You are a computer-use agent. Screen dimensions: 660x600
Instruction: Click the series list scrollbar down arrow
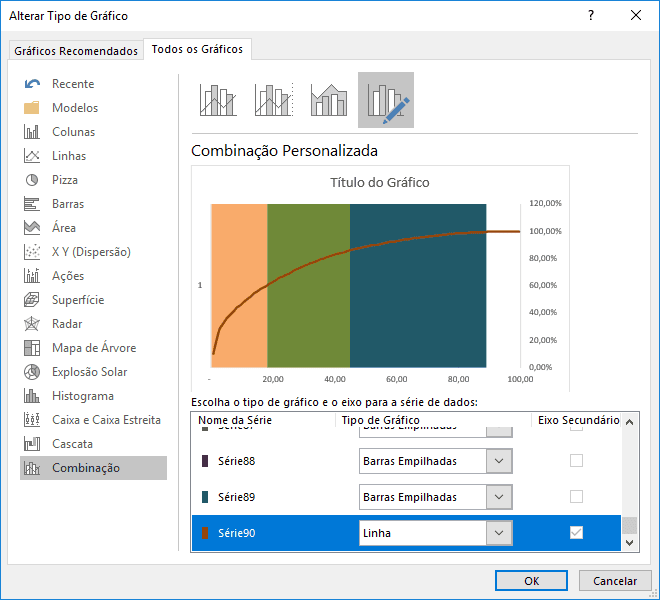point(629,542)
